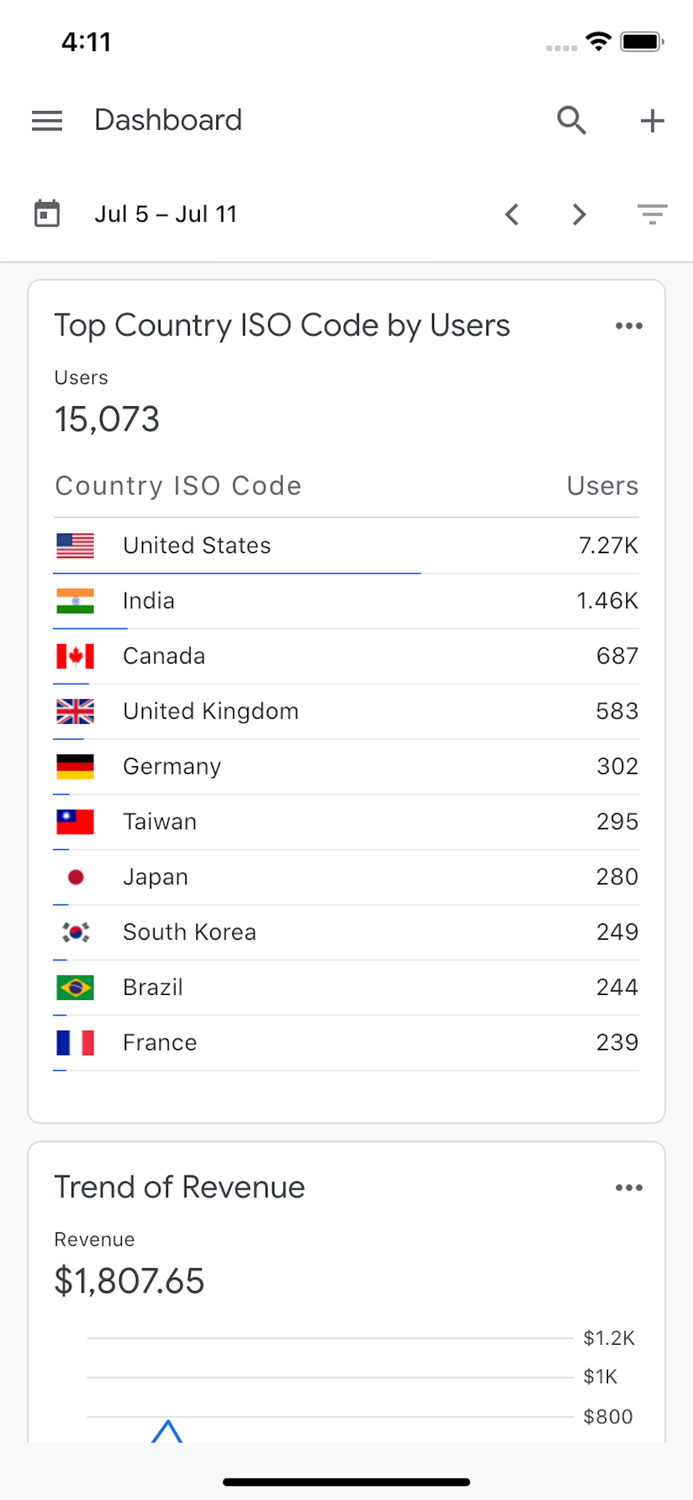Add a new card using the plus icon

(x=651, y=120)
